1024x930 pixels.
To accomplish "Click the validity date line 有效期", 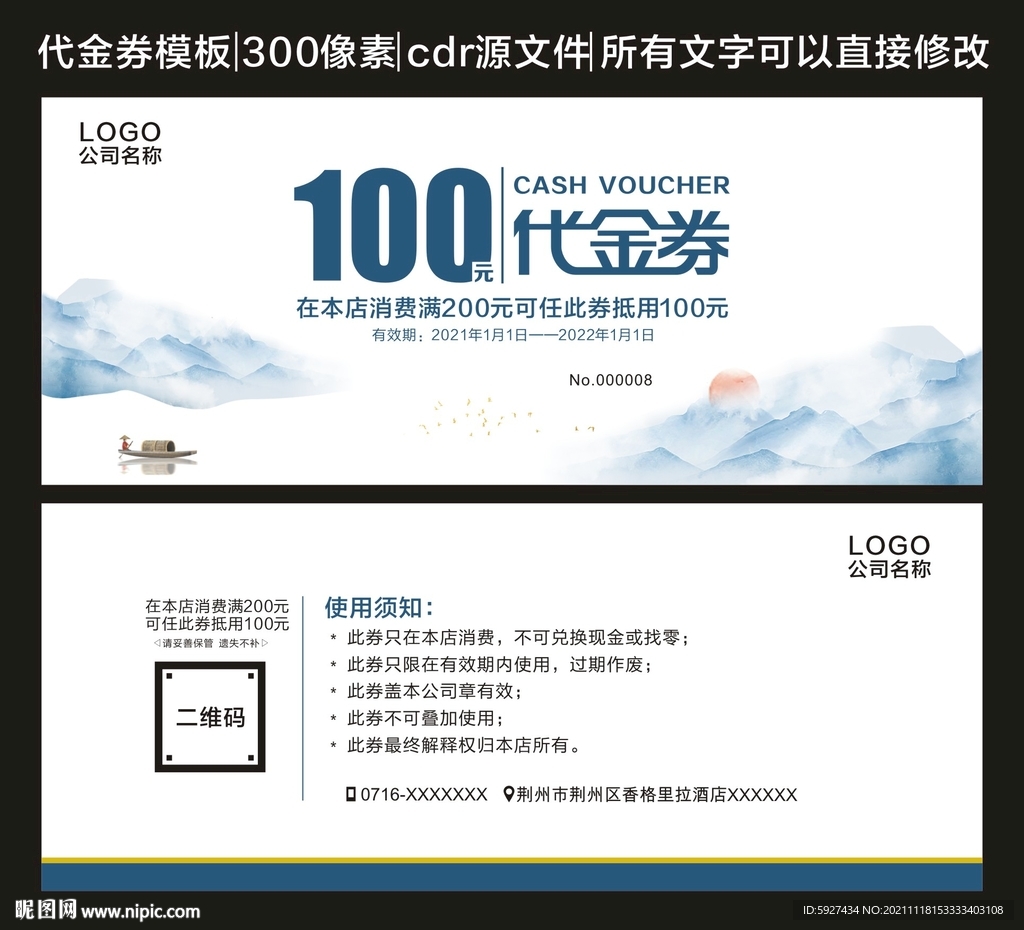I will 512,335.
